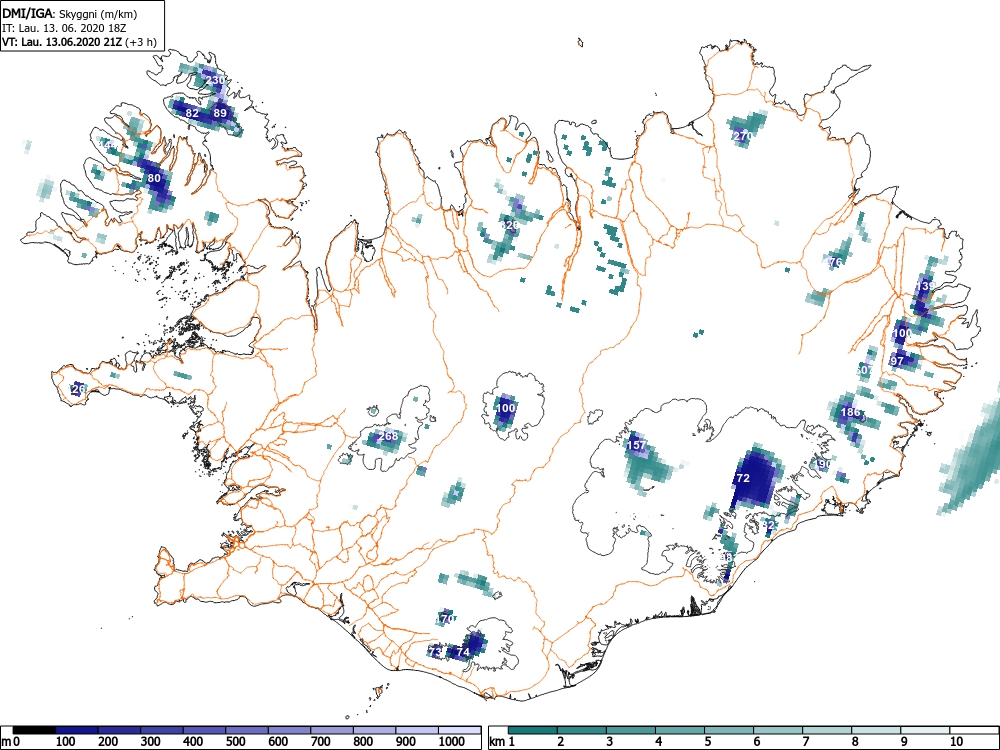Screen dimensions: 1000x750
Task: Click the '700' legend tick label
Action: coord(321,742)
